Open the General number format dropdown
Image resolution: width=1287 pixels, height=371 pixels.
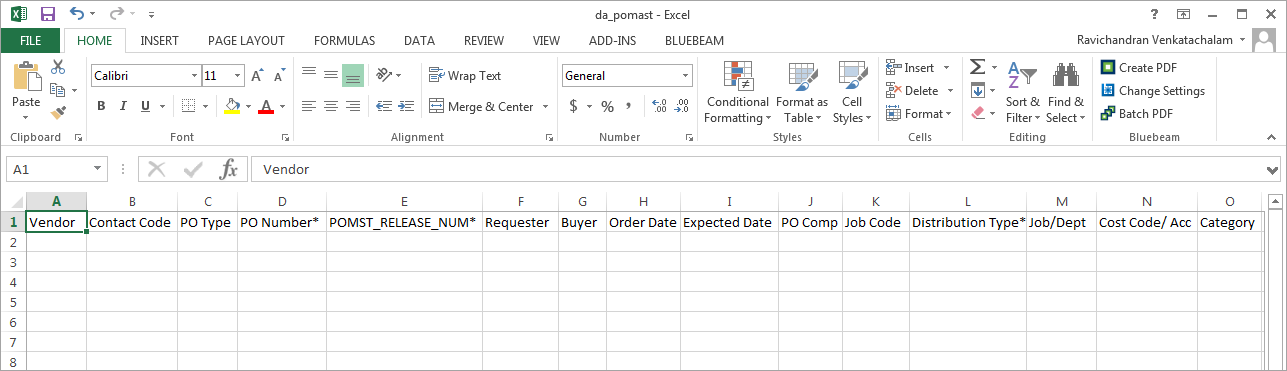686,75
